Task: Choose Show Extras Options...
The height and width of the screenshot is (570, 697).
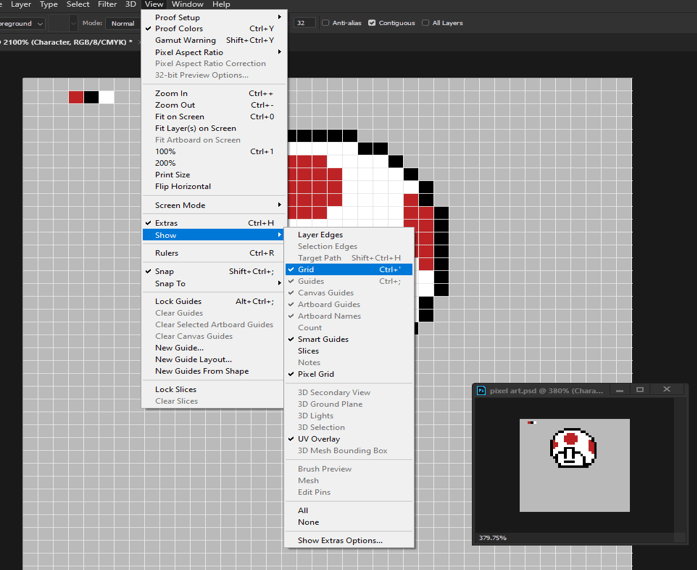Action: point(340,540)
